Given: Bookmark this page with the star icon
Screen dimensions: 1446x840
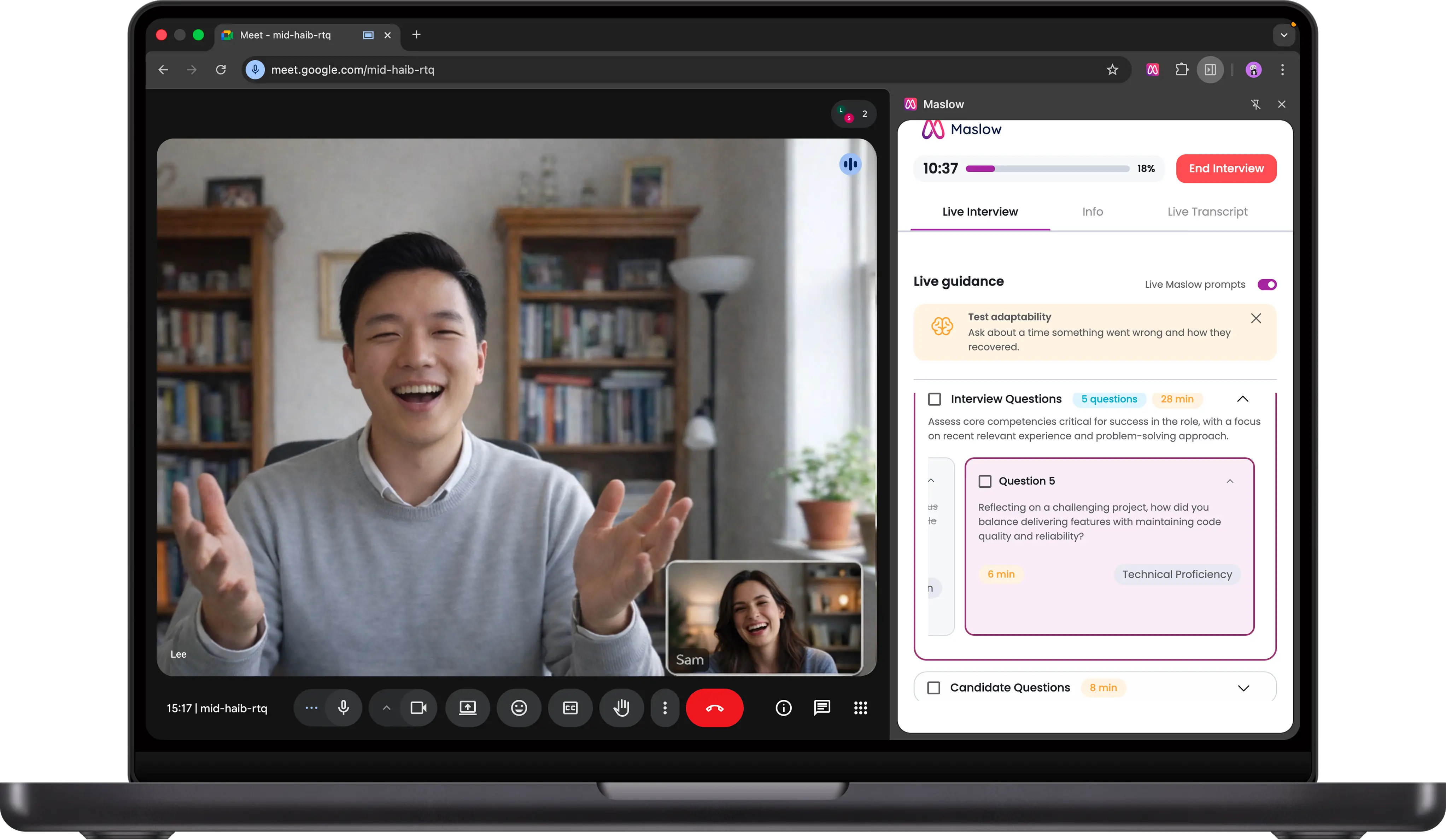Looking at the screenshot, I should 1112,69.
